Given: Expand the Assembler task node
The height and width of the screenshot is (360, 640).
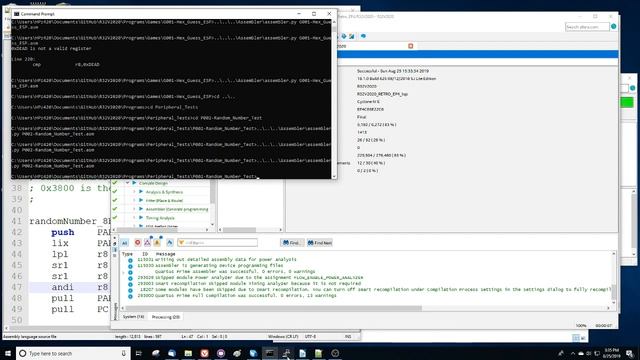Looking at the screenshot, I should (x=134, y=209).
